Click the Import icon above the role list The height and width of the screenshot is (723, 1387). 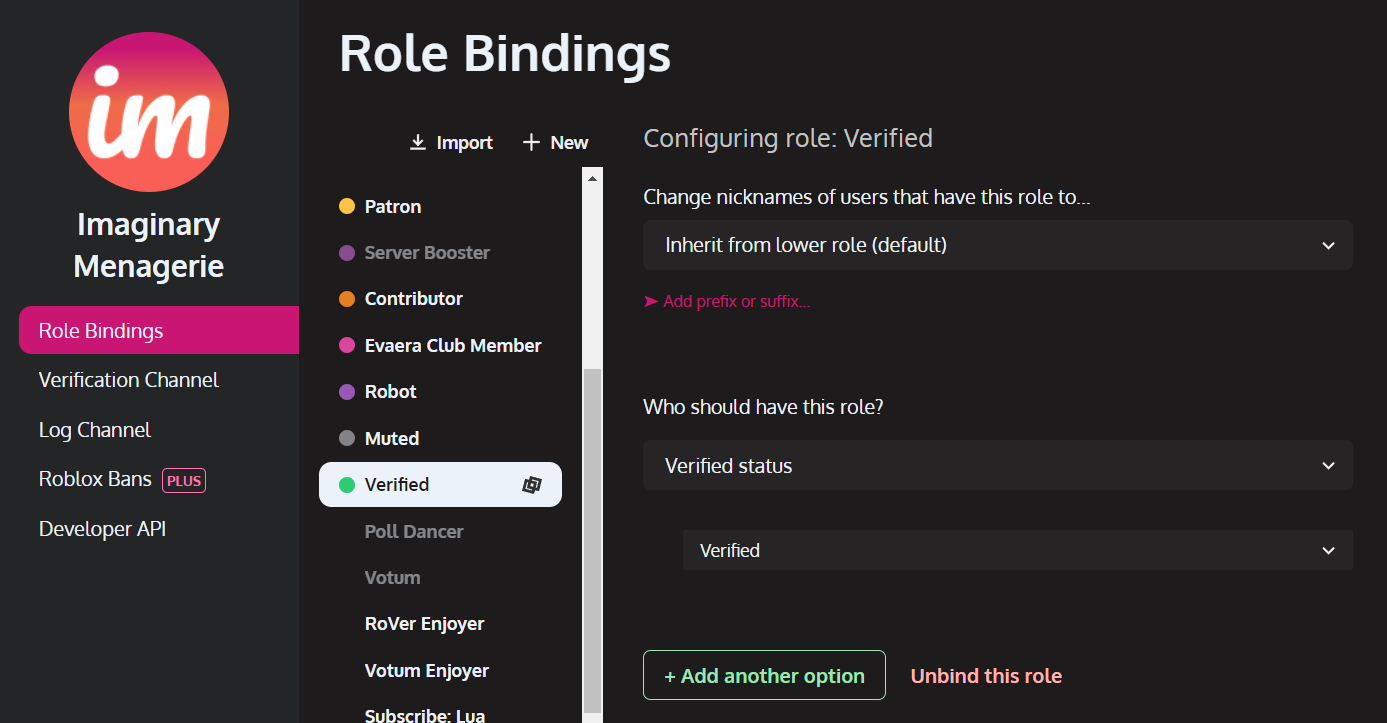pyautogui.click(x=417, y=142)
